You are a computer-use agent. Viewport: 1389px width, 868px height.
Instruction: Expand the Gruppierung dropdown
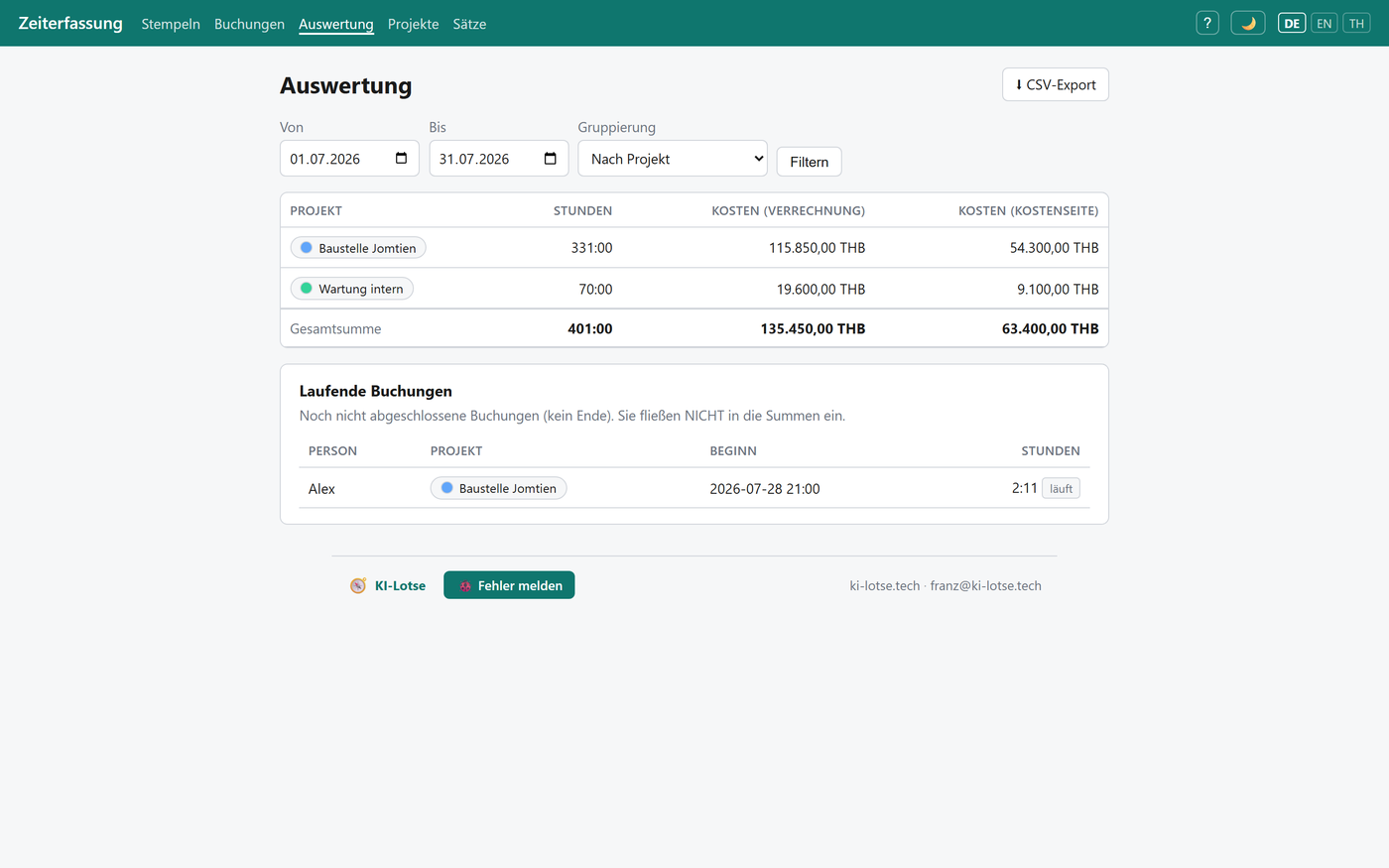click(x=673, y=159)
